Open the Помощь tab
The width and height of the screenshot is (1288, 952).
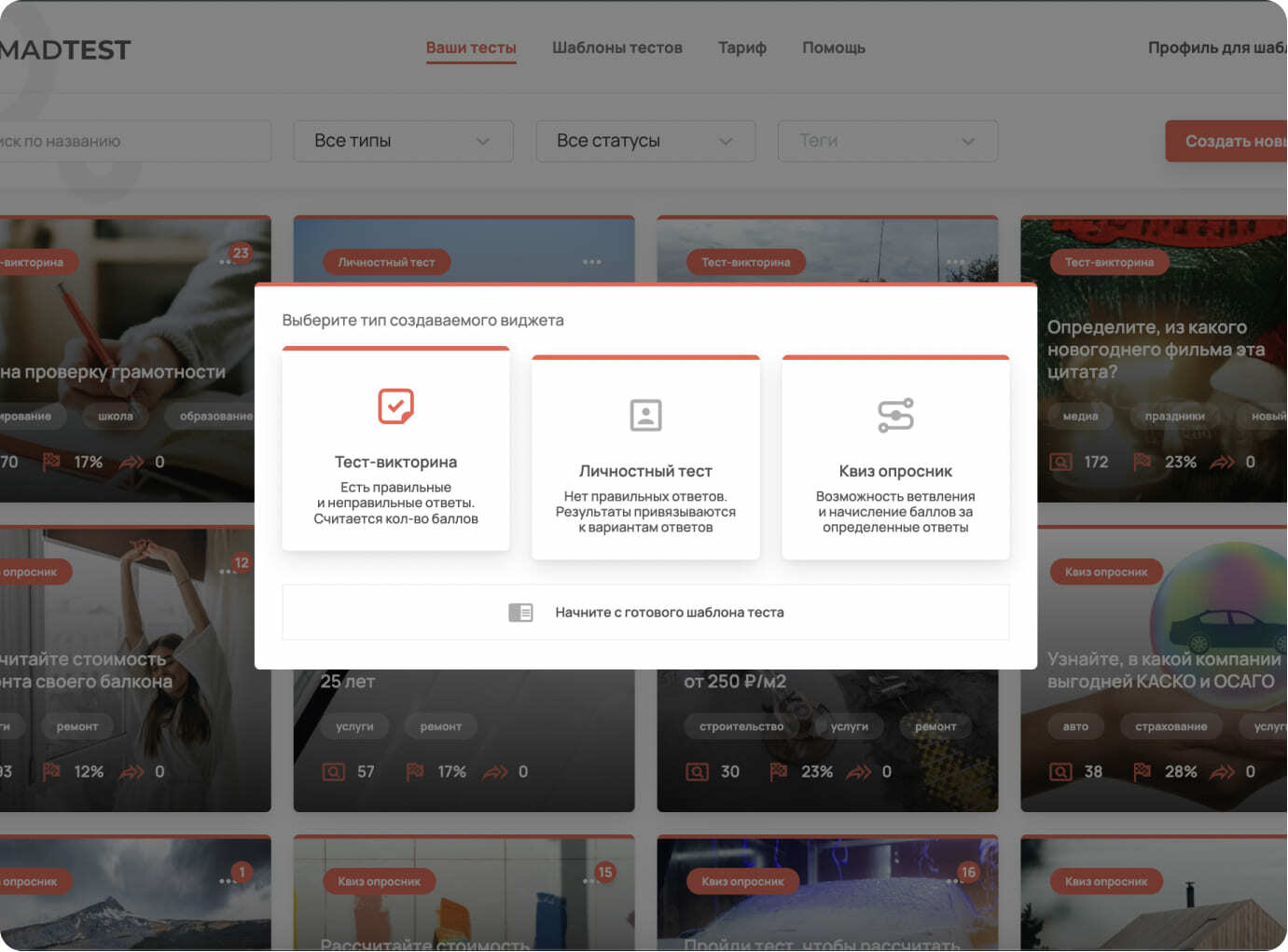[834, 48]
